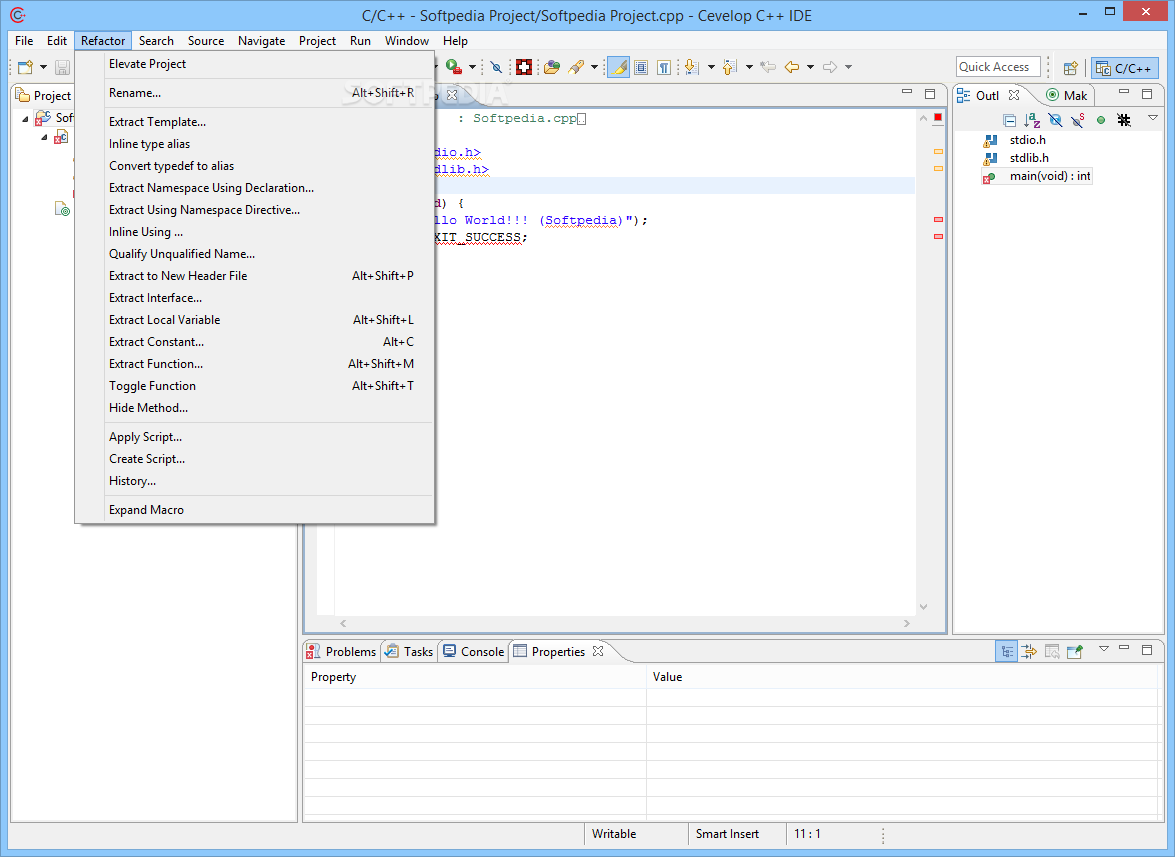Click into the Quick Access search field
Image resolution: width=1175 pixels, height=857 pixels.
[998, 67]
